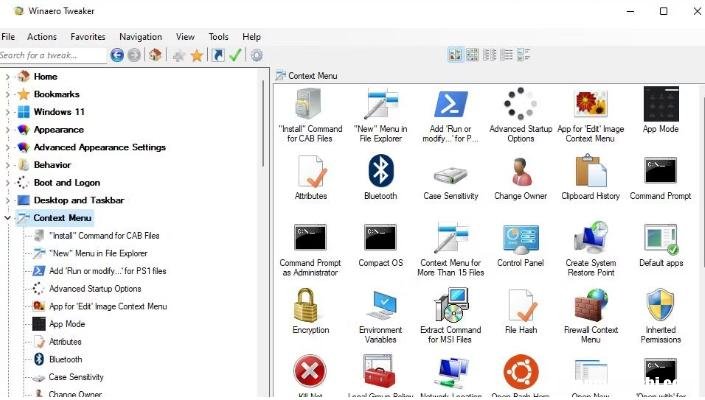Image resolution: width=705 pixels, height=400 pixels.
Task: Select Case Sensitivity in the left tree
Action: (x=76, y=377)
